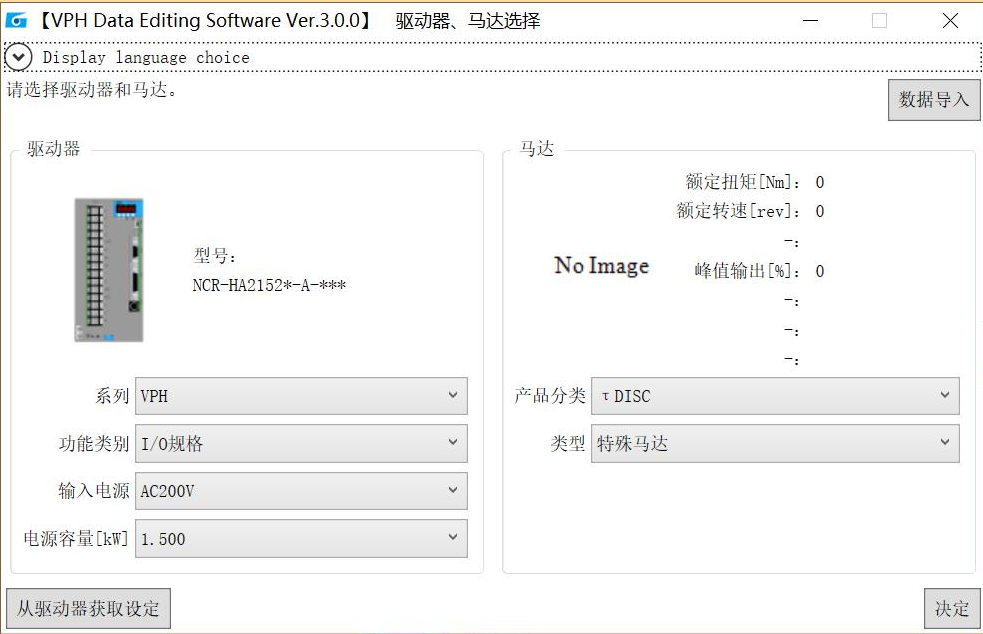Click the 额定转速[rev] value field
Image resolution: width=983 pixels, height=634 pixels.
tap(820, 211)
